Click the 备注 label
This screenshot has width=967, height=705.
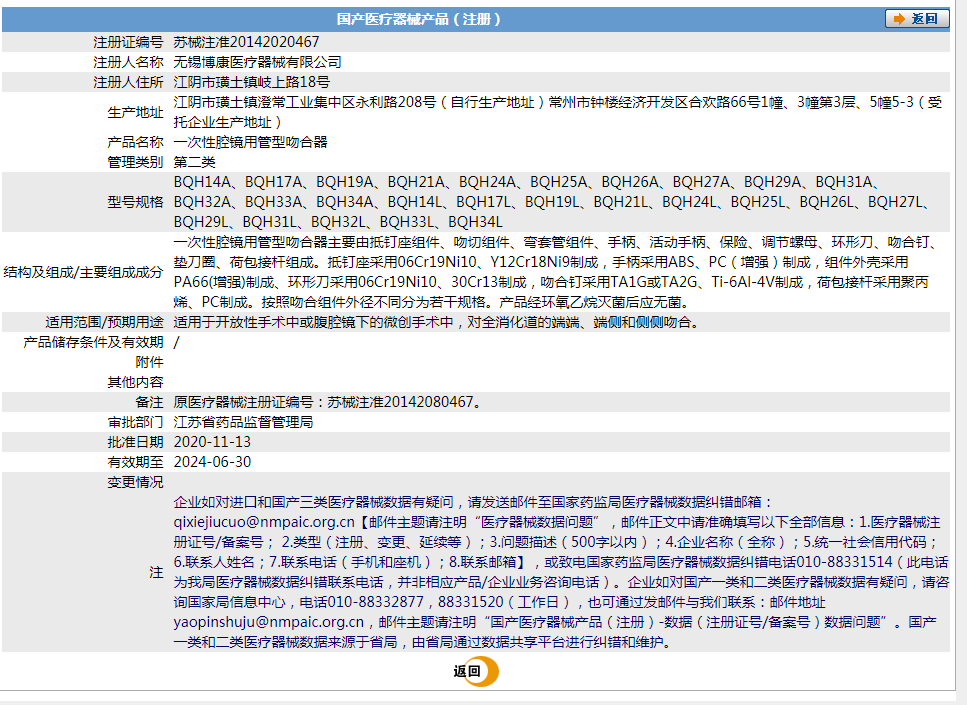pos(149,402)
